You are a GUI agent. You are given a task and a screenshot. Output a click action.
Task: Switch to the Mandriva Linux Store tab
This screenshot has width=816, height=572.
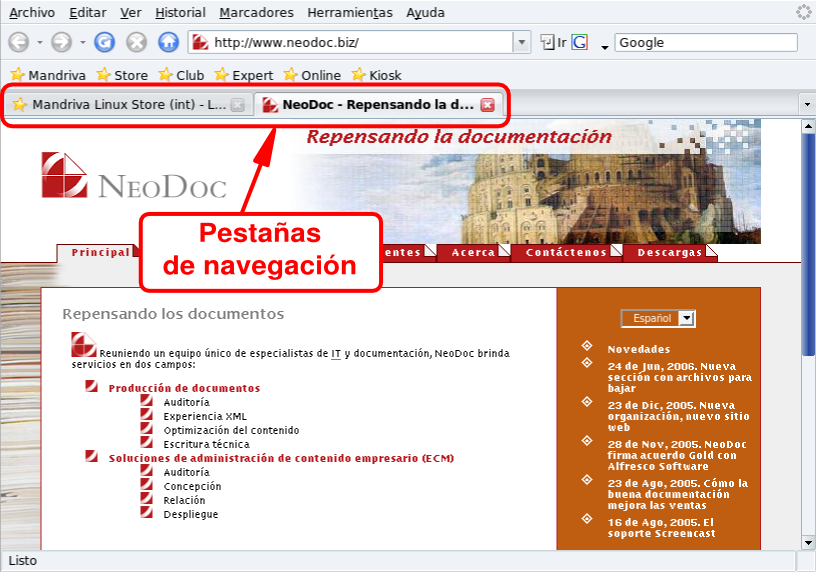click(x=128, y=105)
